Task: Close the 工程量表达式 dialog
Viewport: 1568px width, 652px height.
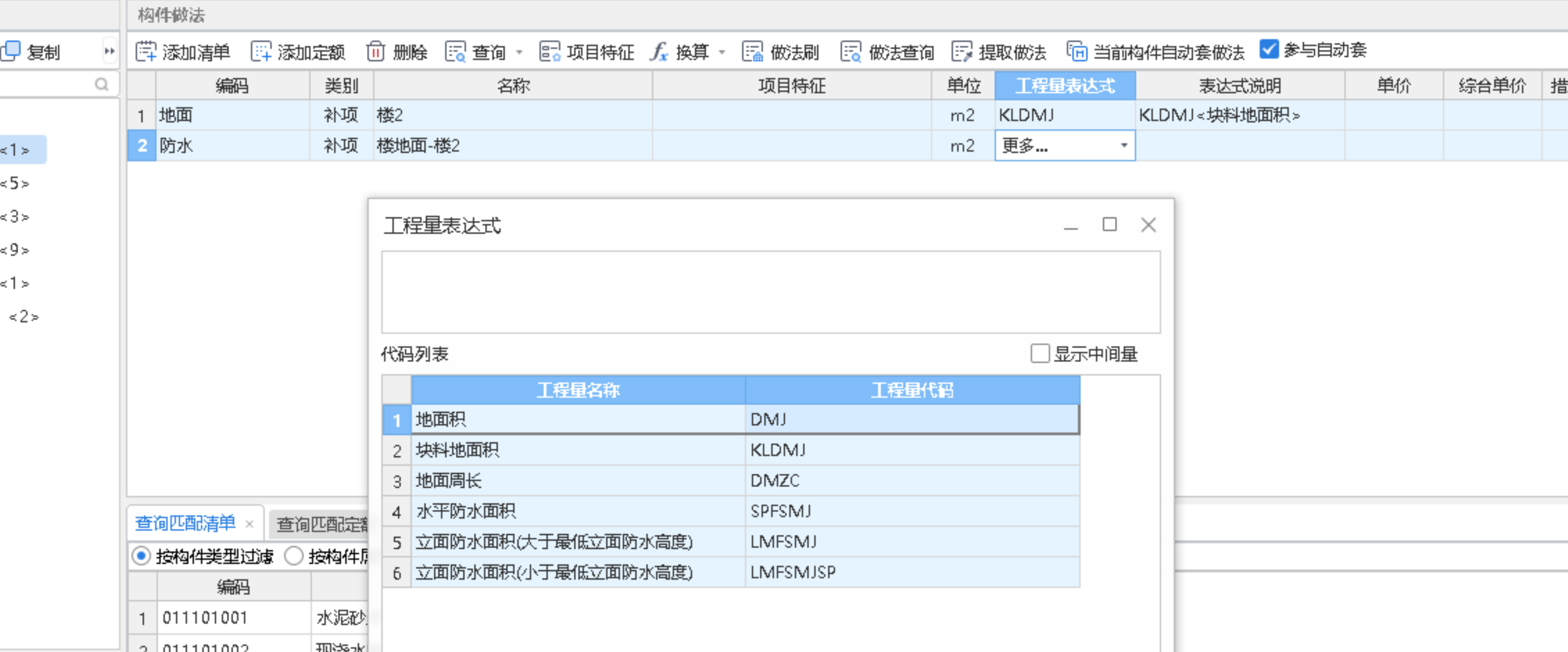Action: [x=1148, y=224]
